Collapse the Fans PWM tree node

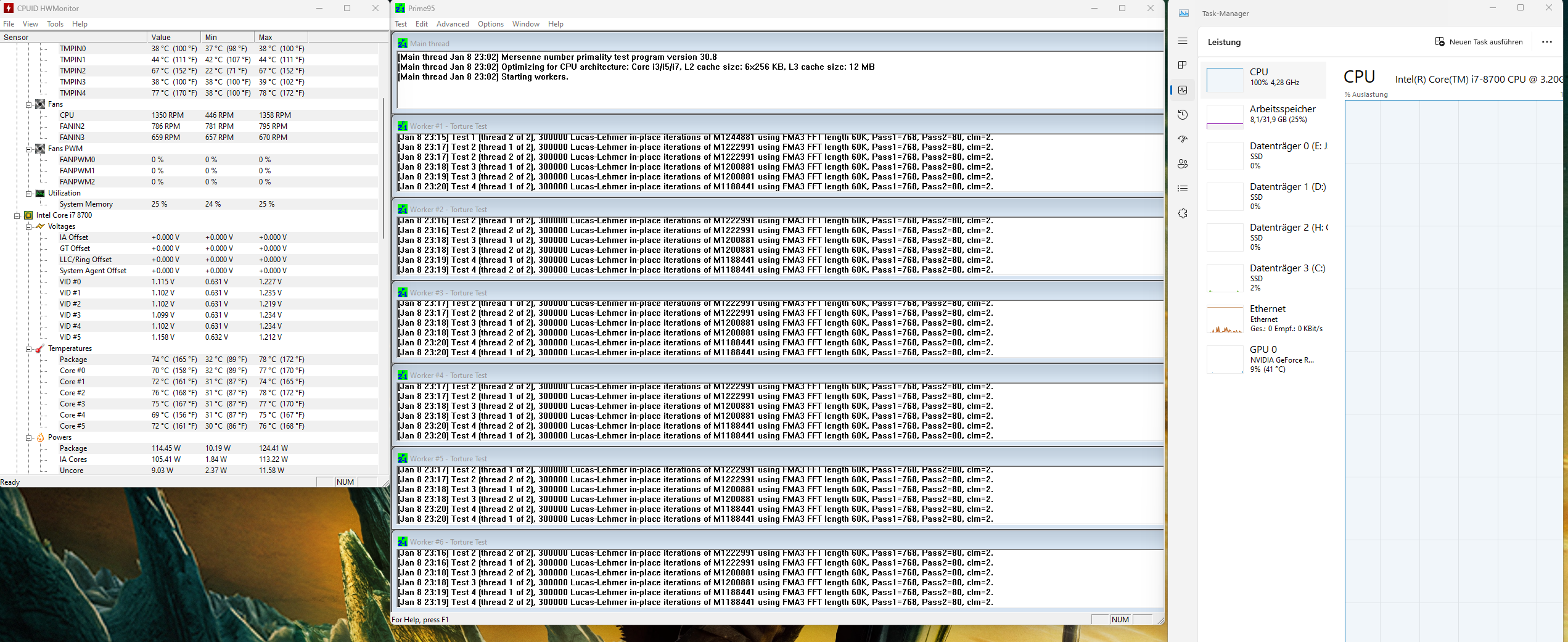coord(28,148)
